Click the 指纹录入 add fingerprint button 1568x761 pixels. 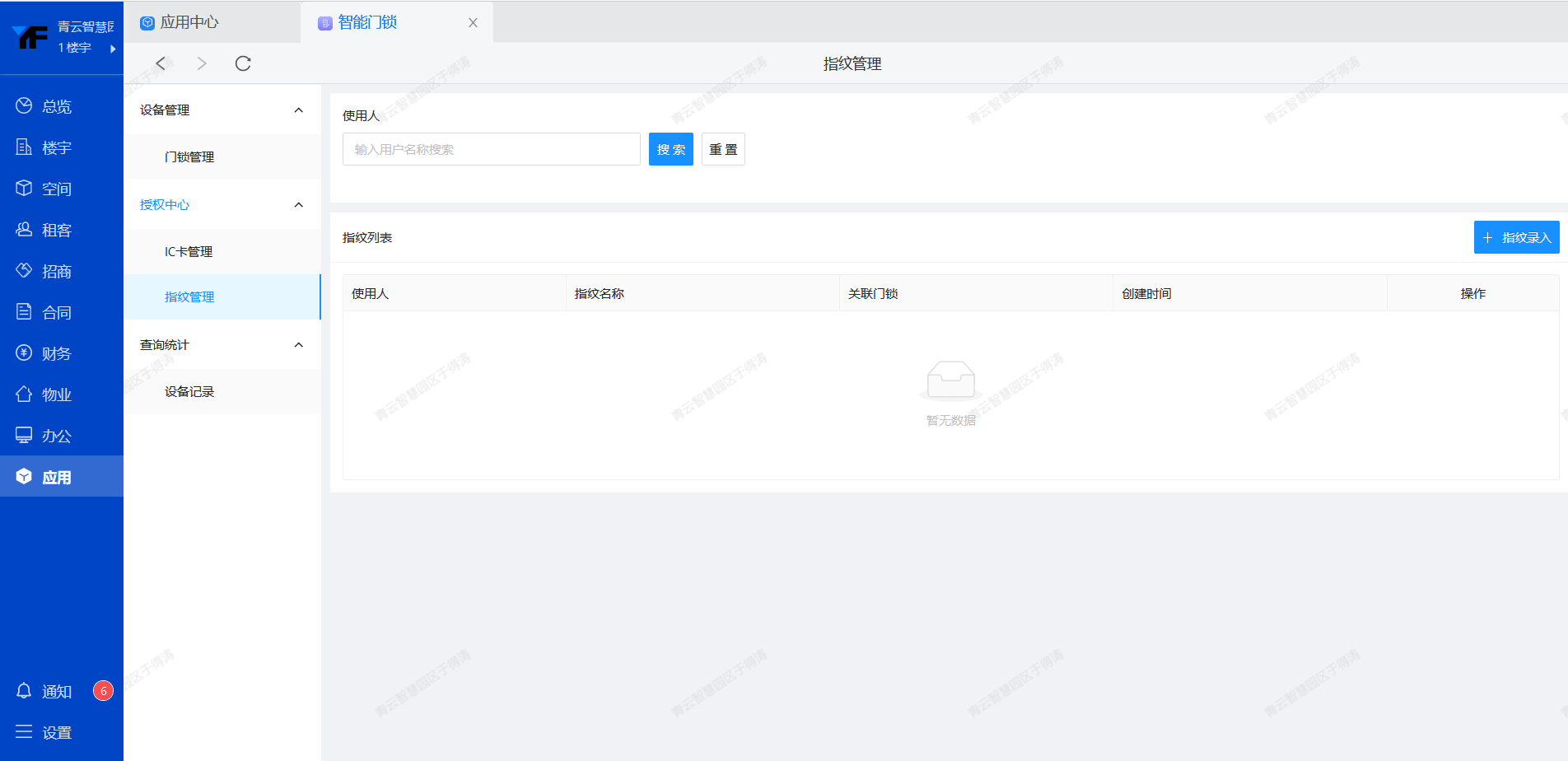pos(1516,237)
